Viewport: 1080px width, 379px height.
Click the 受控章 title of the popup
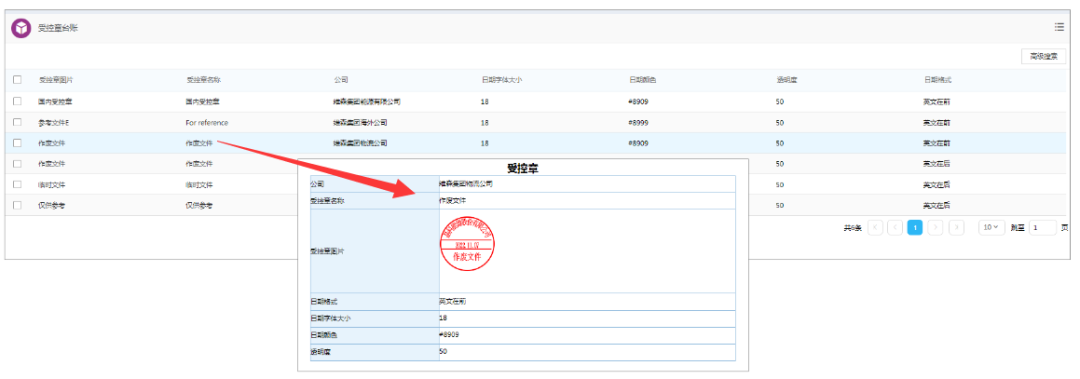[x=522, y=167]
